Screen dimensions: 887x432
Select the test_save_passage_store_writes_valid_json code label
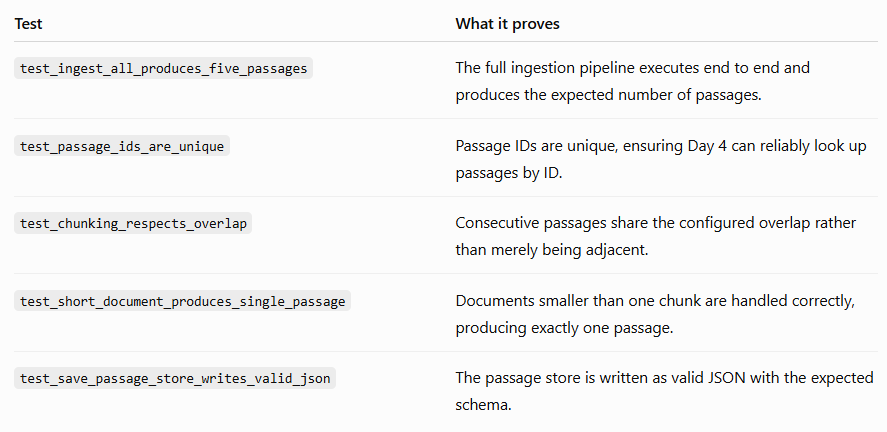pos(175,378)
